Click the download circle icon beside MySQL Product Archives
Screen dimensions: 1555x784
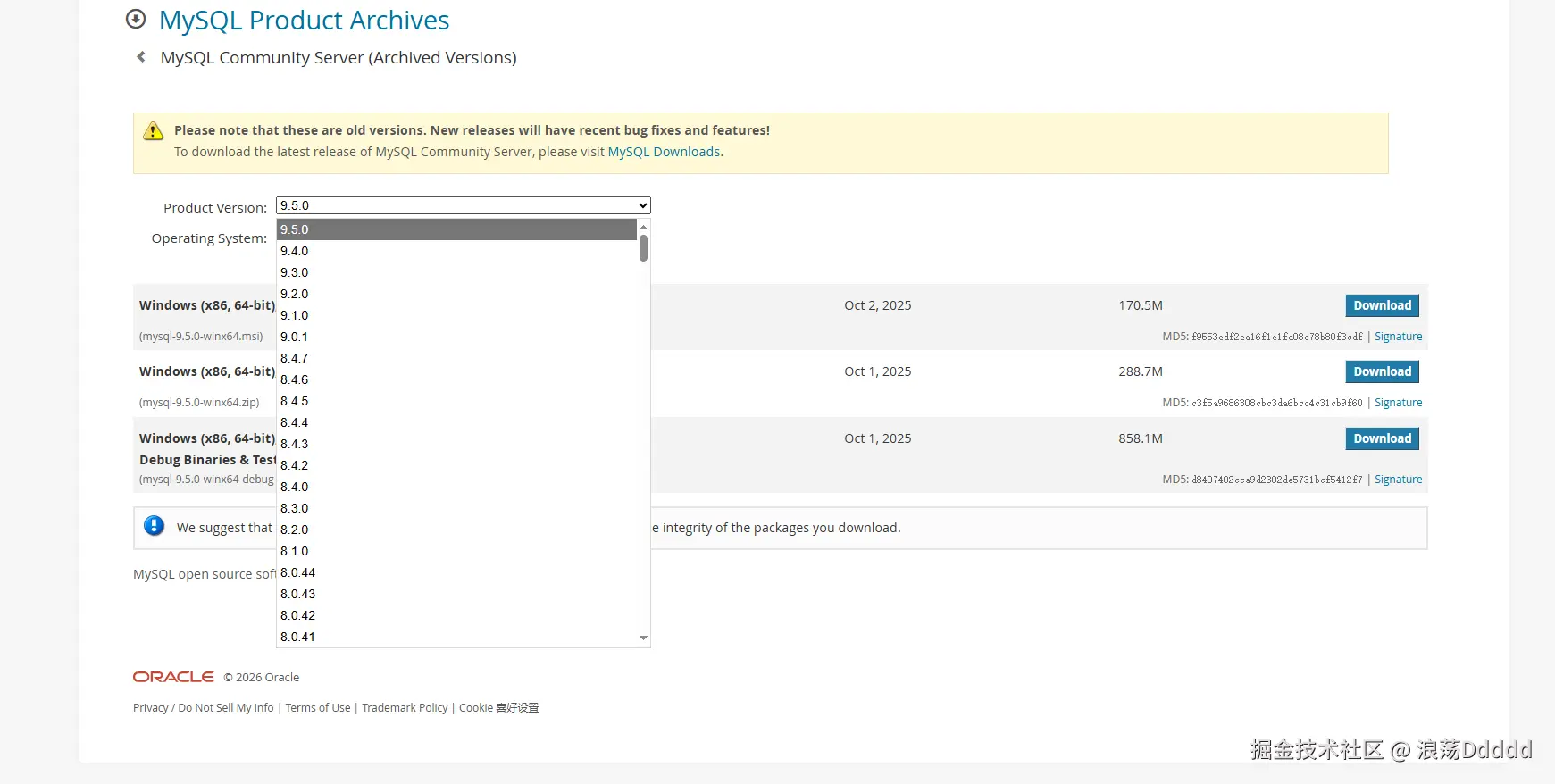click(136, 19)
